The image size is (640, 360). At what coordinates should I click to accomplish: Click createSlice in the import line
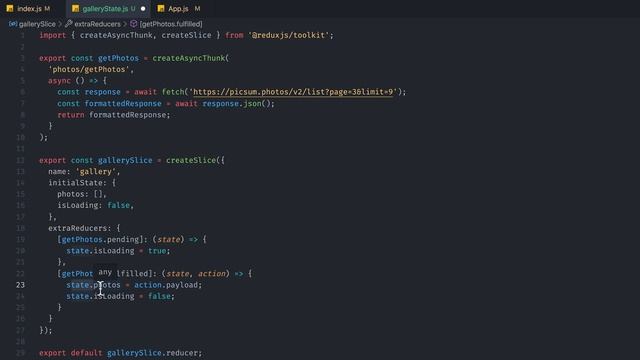tap(187, 36)
